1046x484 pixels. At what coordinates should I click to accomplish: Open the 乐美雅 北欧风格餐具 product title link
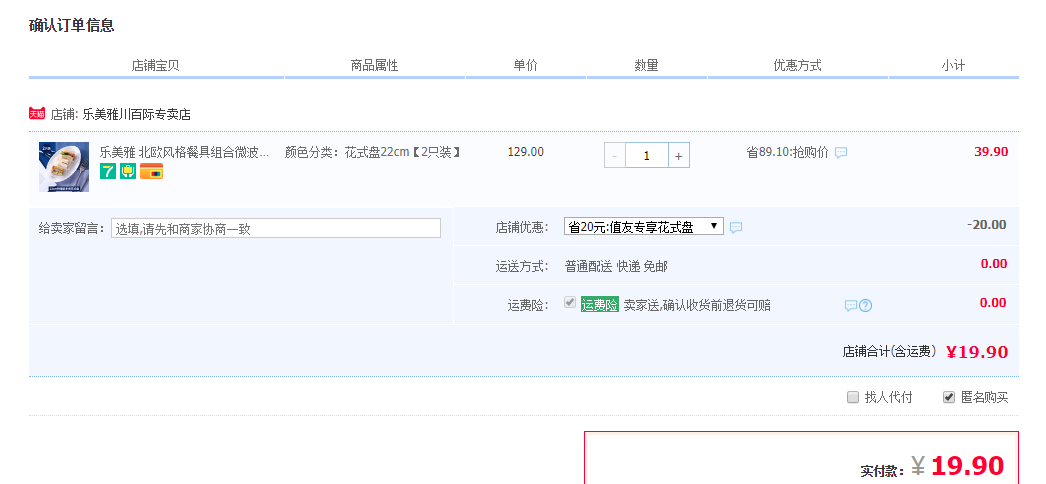click(184, 152)
